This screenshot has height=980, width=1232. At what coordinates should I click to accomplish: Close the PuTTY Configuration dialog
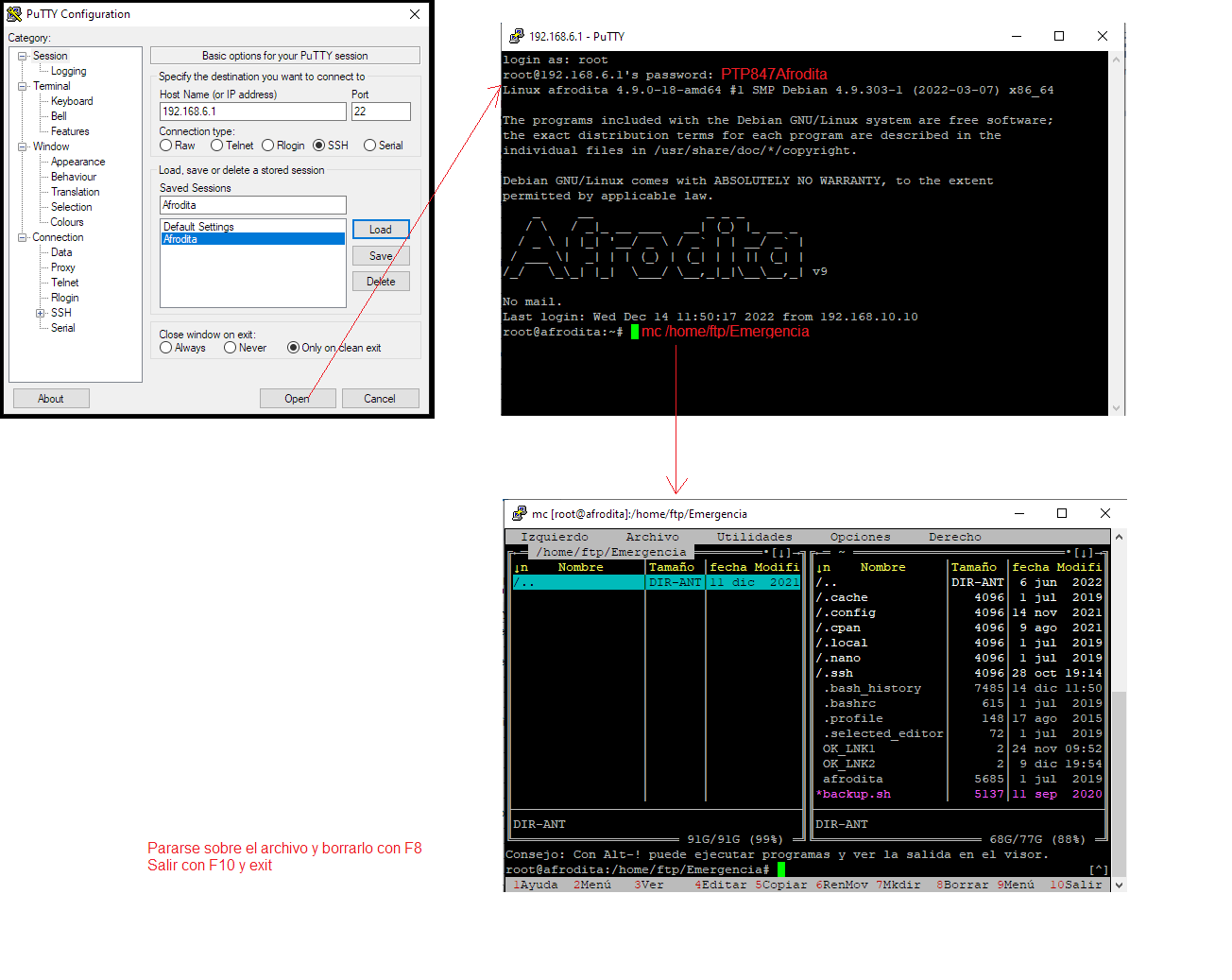tap(415, 14)
